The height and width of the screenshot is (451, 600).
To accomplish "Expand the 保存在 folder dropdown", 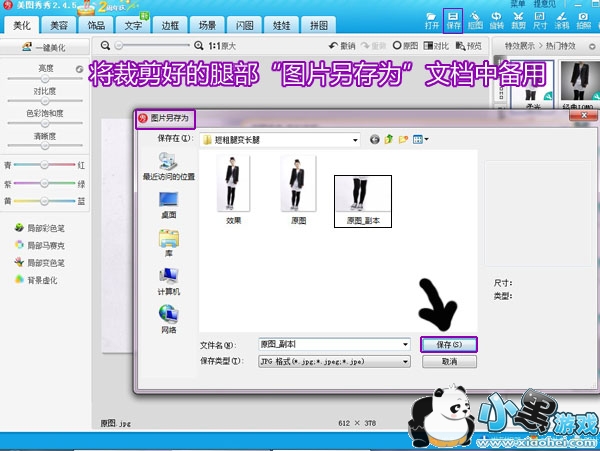I will [354, 139].
